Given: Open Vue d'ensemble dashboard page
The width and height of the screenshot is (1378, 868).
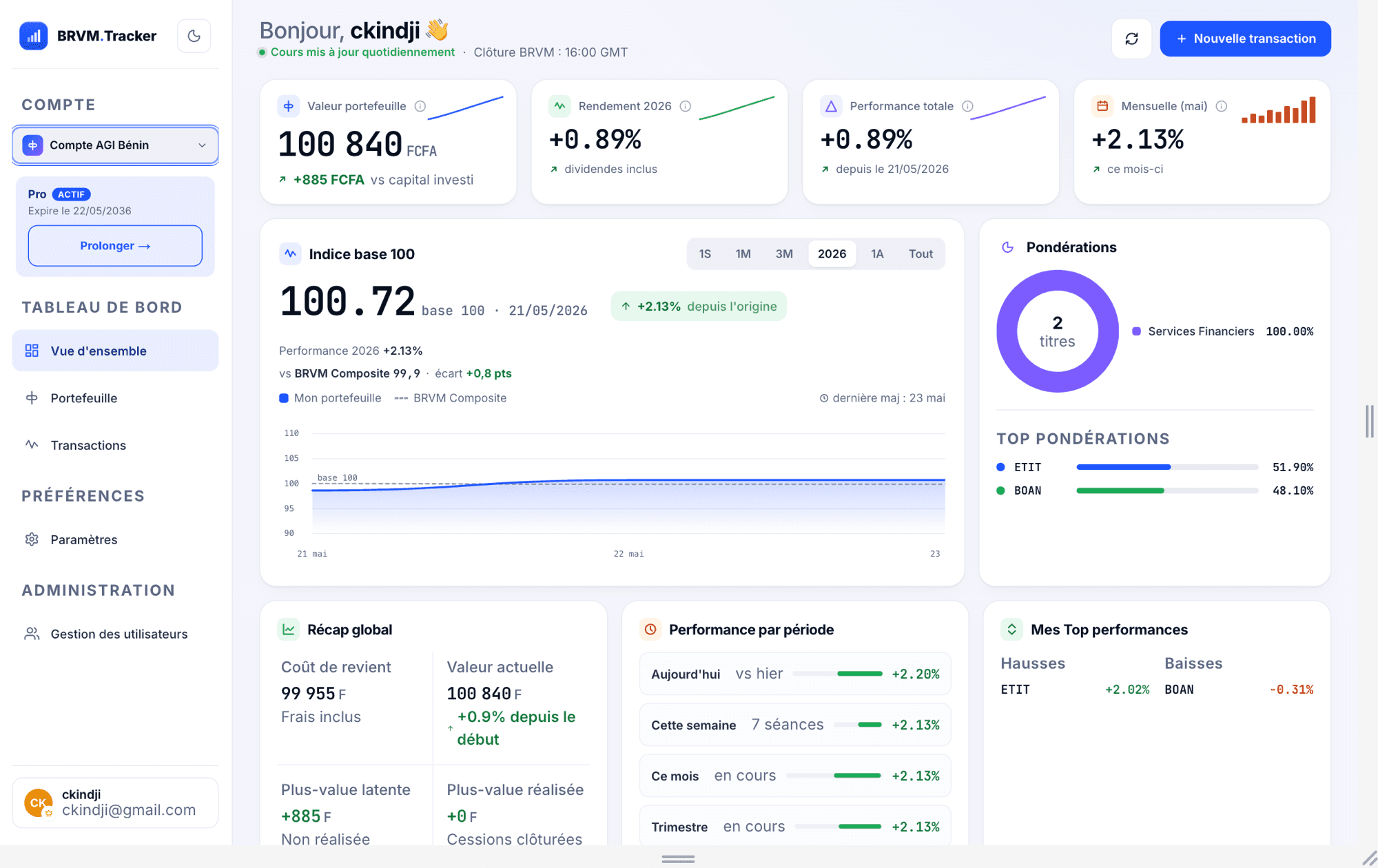Looking at the screenshot, I should (115, 351).
